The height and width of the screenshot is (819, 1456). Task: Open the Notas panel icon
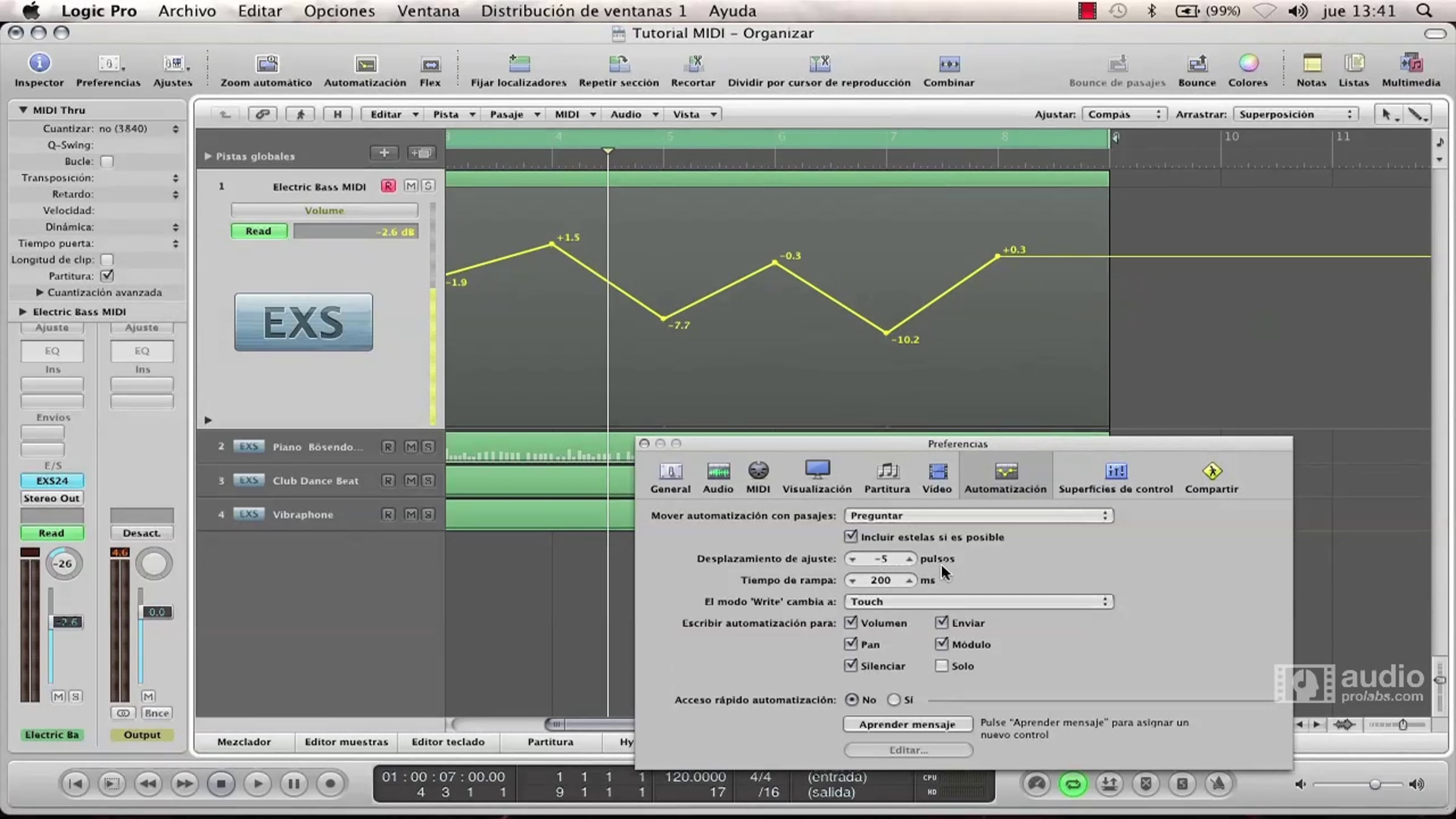pos(1312,64)
